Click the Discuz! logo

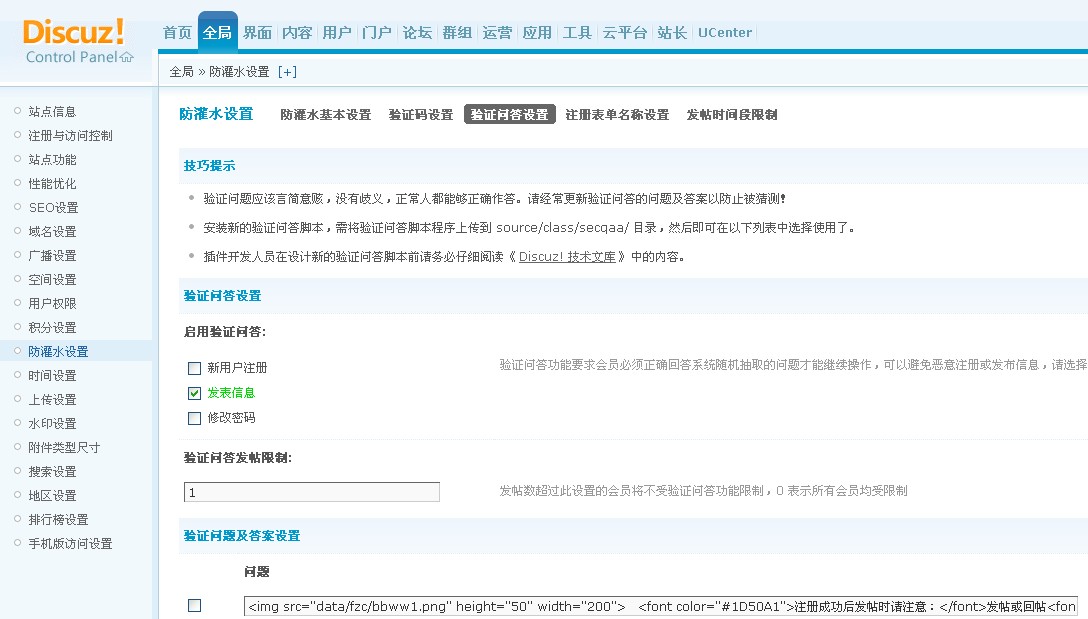coord(74,32)
